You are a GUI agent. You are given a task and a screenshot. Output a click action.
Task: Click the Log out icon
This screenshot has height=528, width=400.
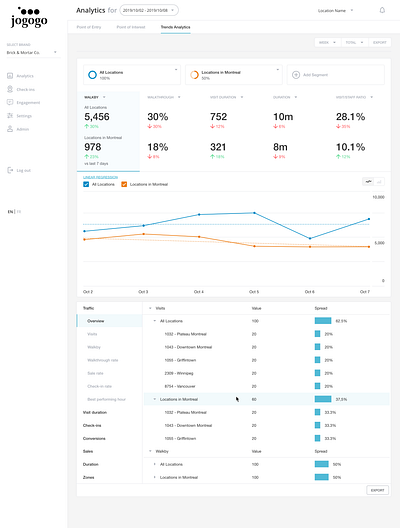tap(10, 170)
